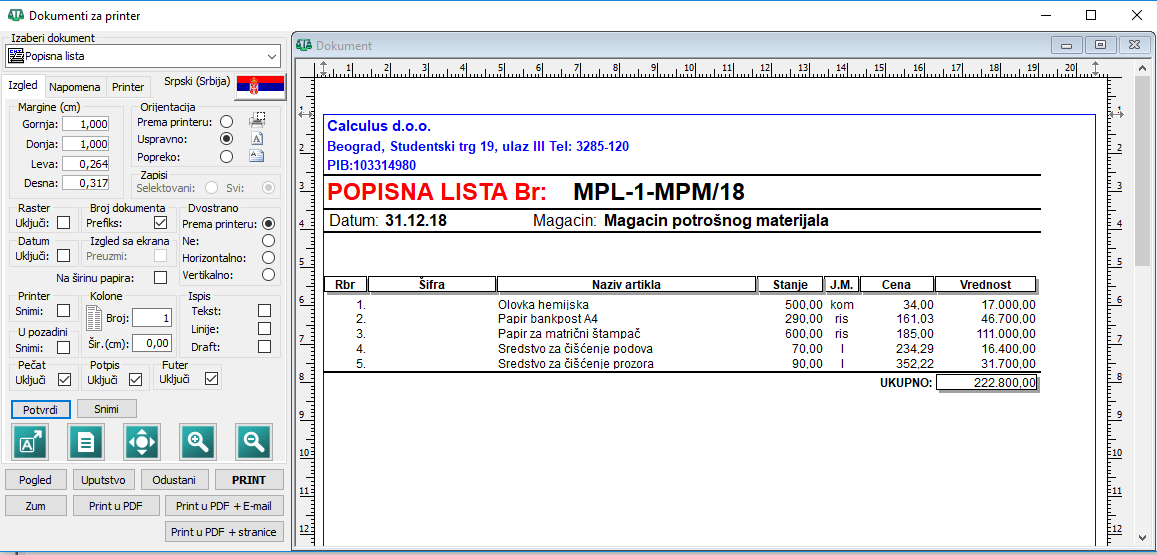Click the Zum button

pos(35,506)
